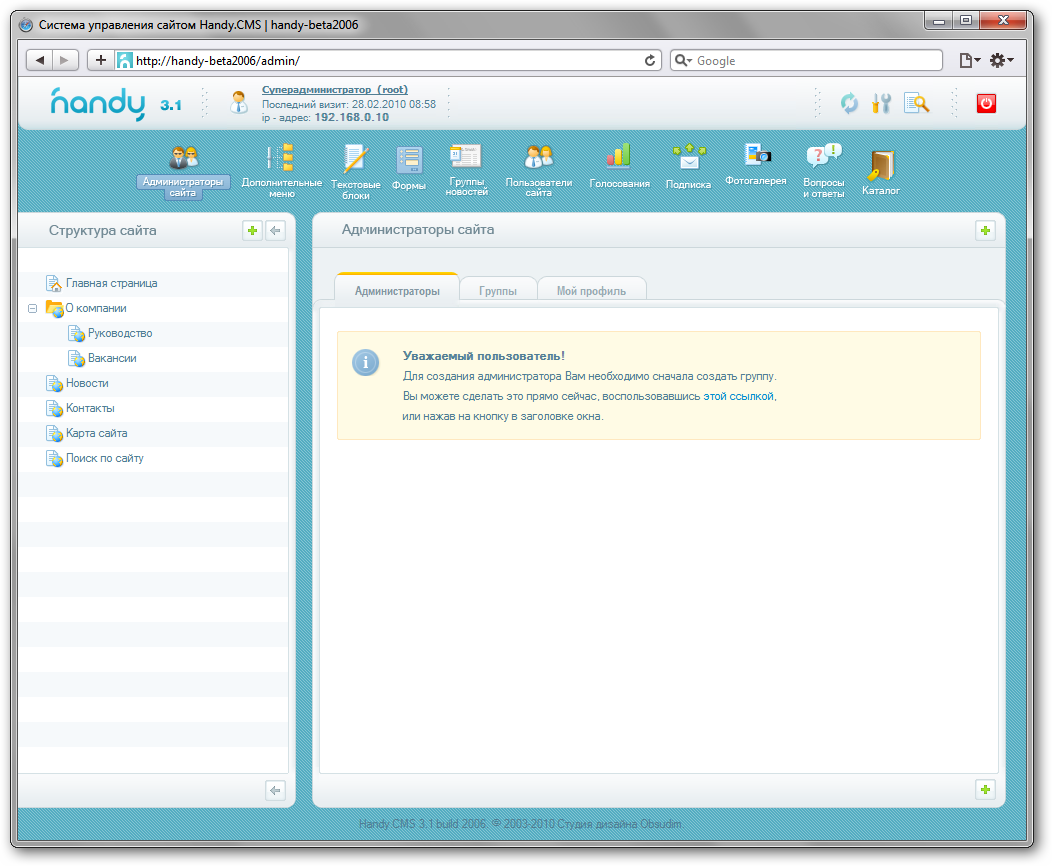
Task: Switch to the 'Группы' tab
Action: point(497,291)
